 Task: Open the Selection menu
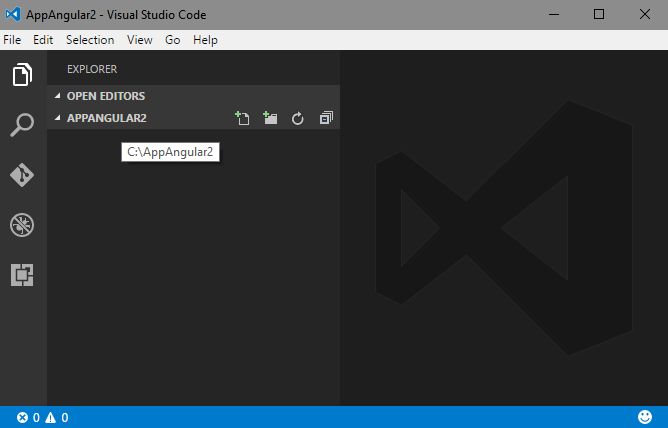pyautogui.click(x=90, y=40)
